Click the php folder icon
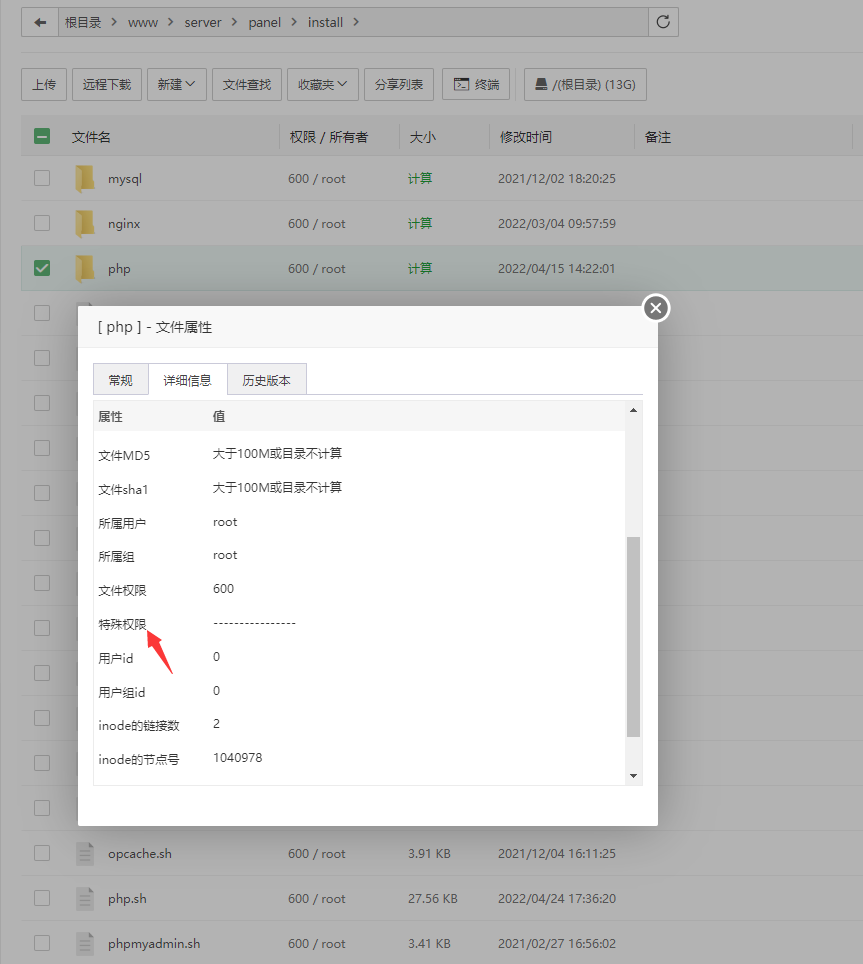The width and height of the screenshot is (863, 964). [85, 268]
